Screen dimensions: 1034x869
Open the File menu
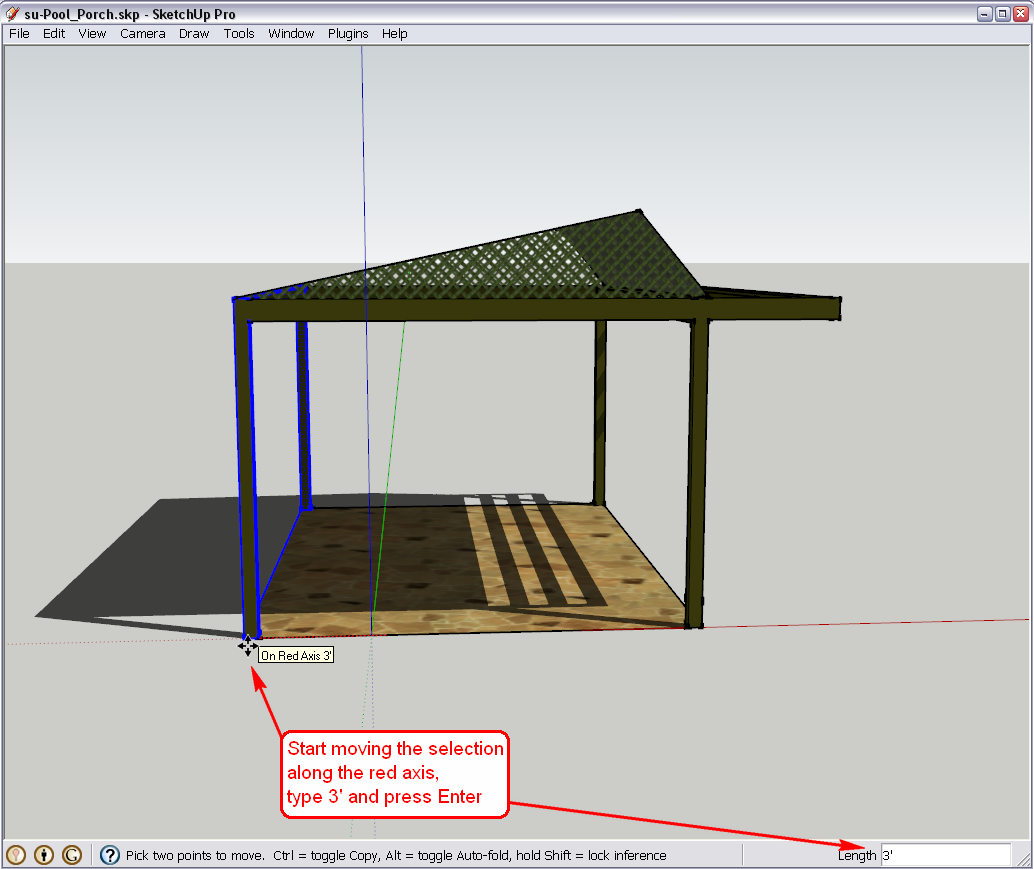[19, 33]
